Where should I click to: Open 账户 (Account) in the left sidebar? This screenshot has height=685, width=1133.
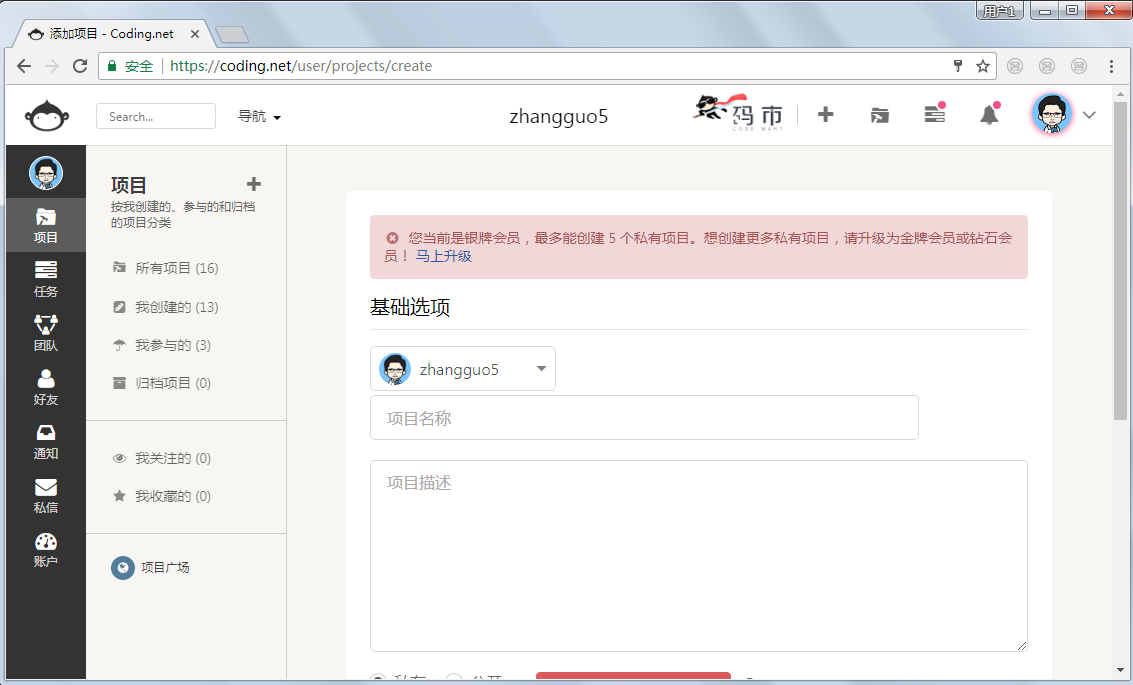pos(46,549)
